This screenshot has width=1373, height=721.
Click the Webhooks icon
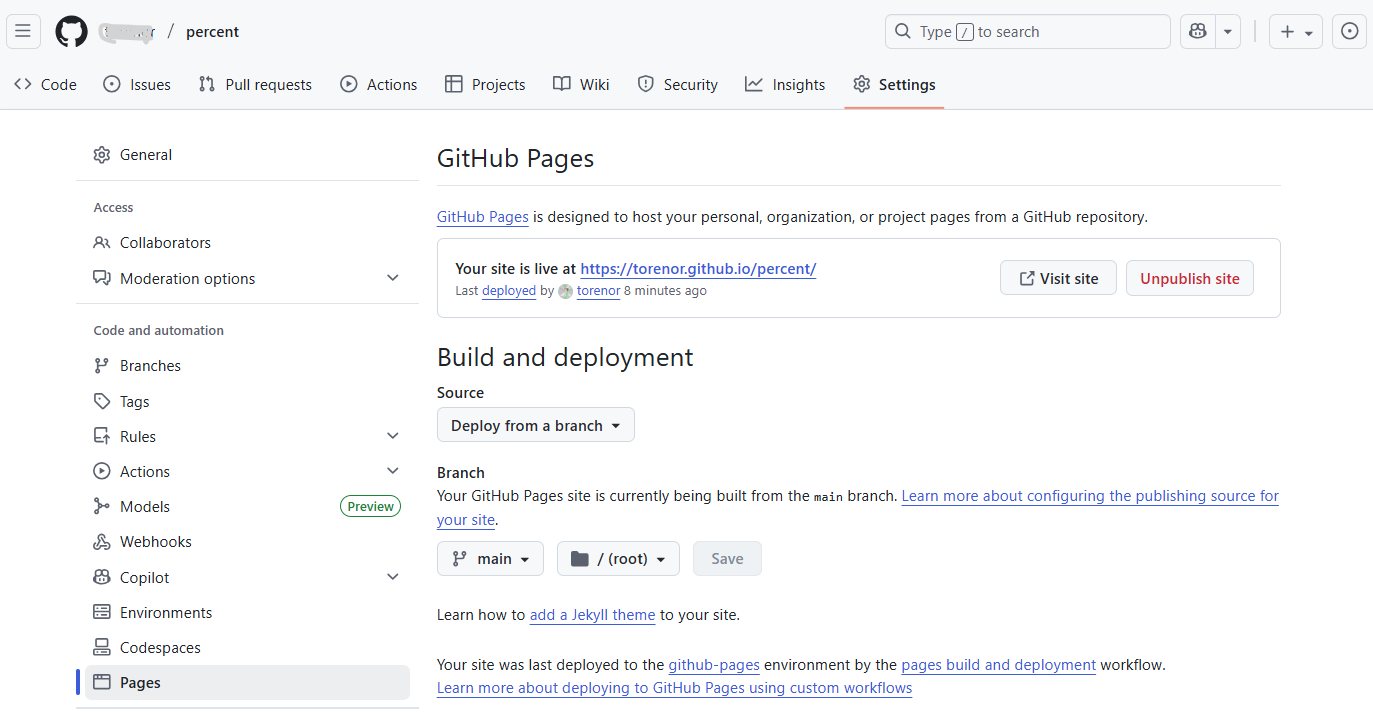click(x=101, y=541)
